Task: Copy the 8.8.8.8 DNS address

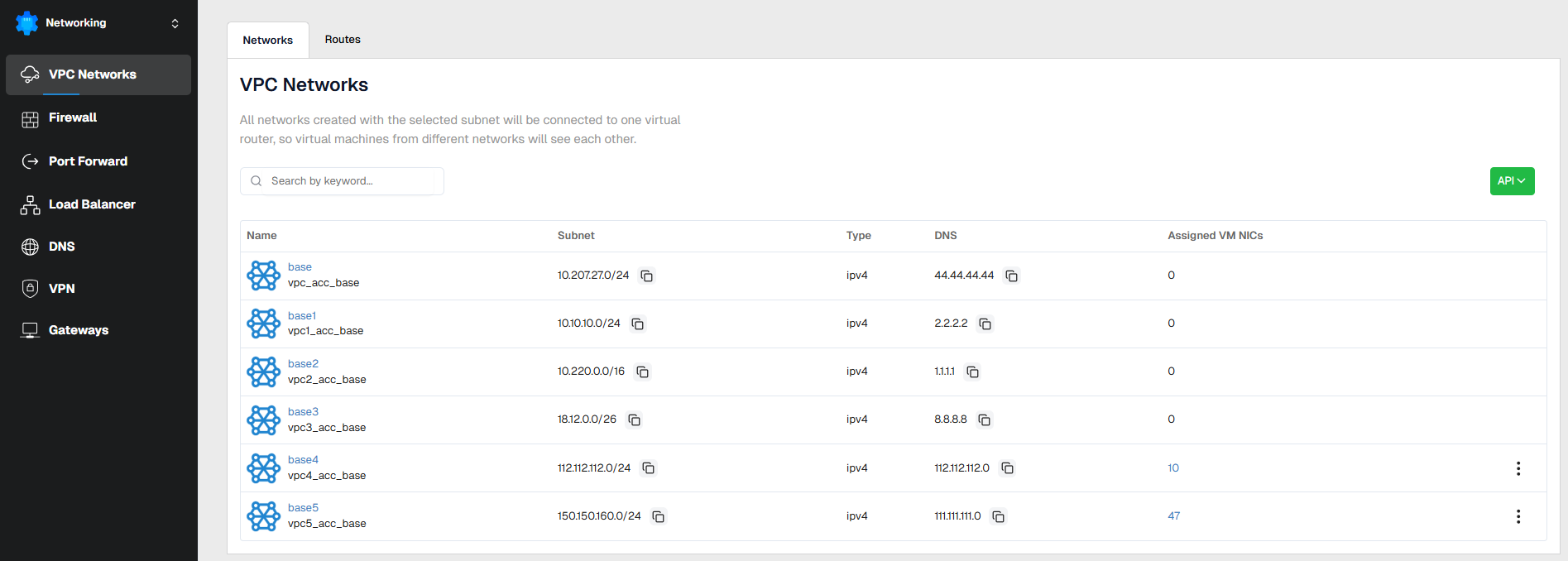Action: click(985, 420)
